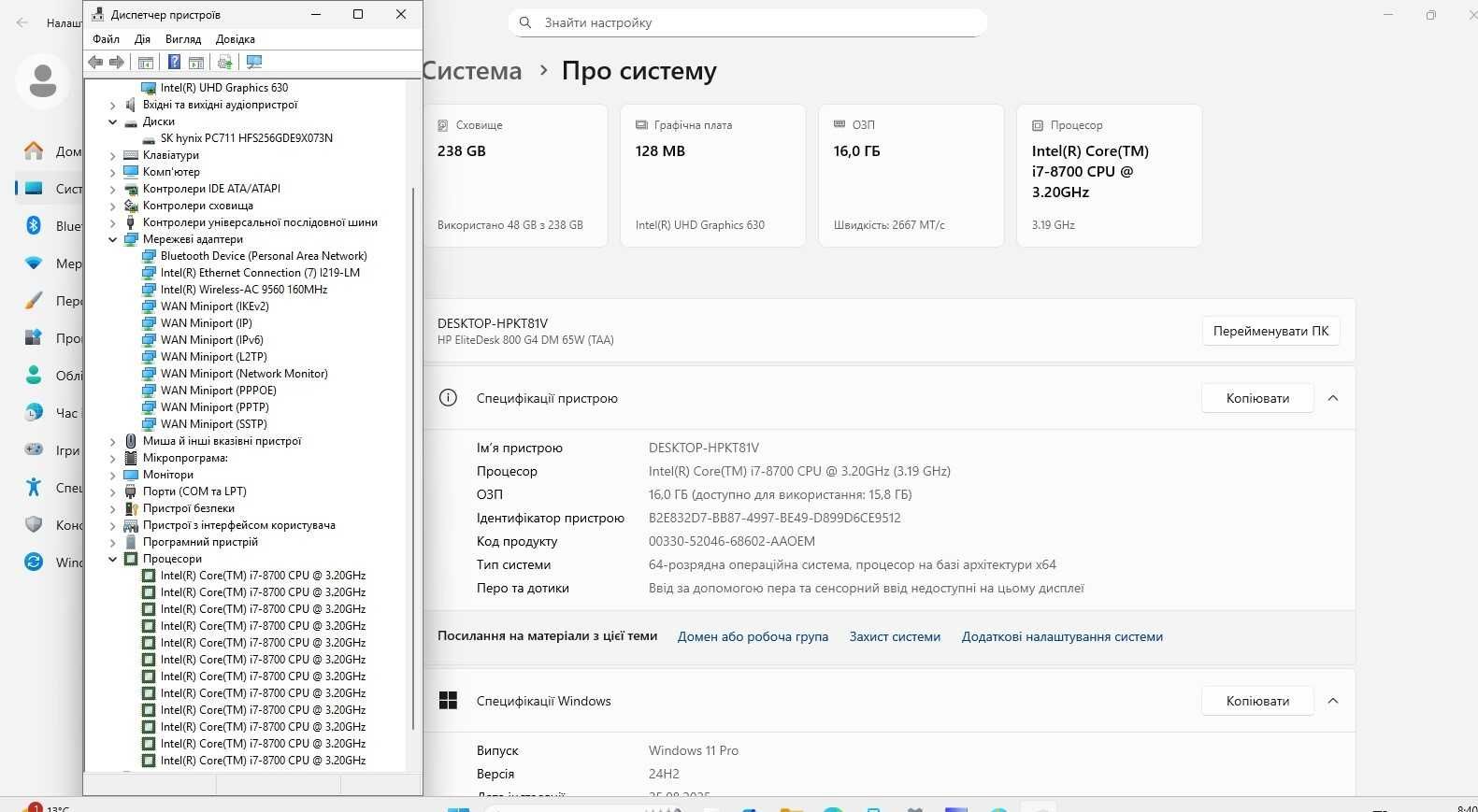Open the accessibility figure icon in sidebar
Image resolution: width=1478 pixels, height=812 pixels.
point(34,487)
